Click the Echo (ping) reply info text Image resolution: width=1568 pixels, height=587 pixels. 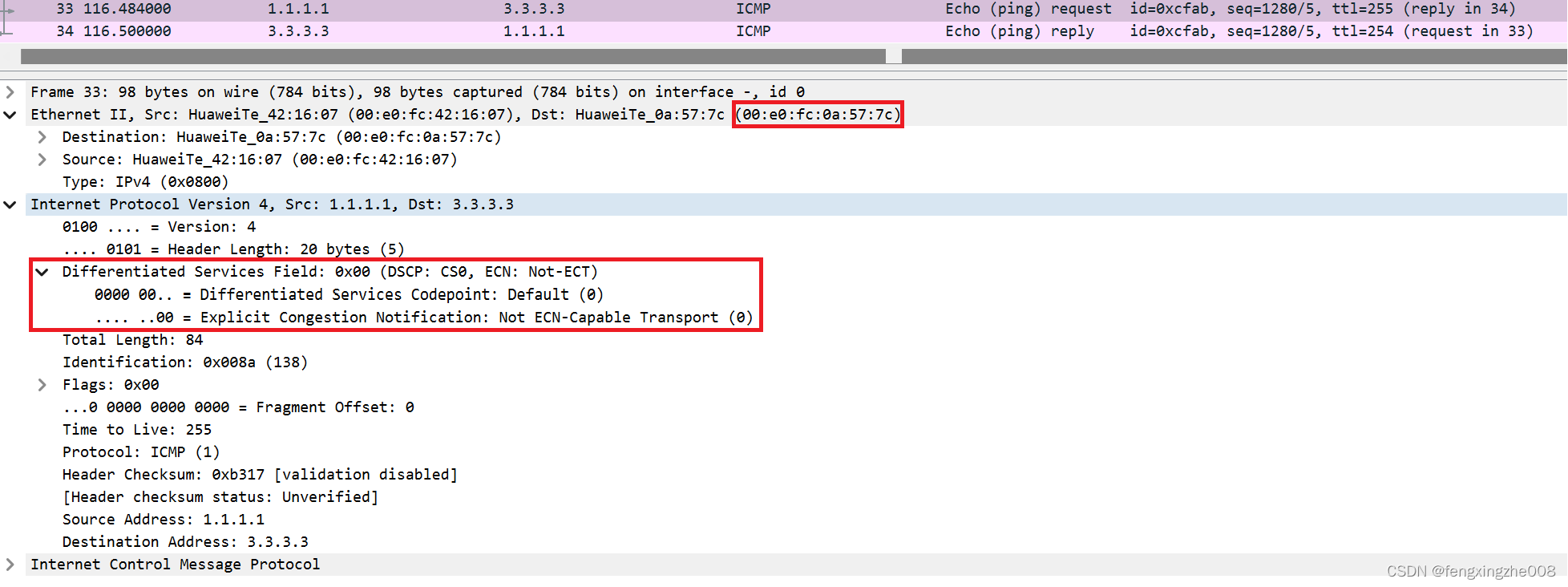point(1020,31)
